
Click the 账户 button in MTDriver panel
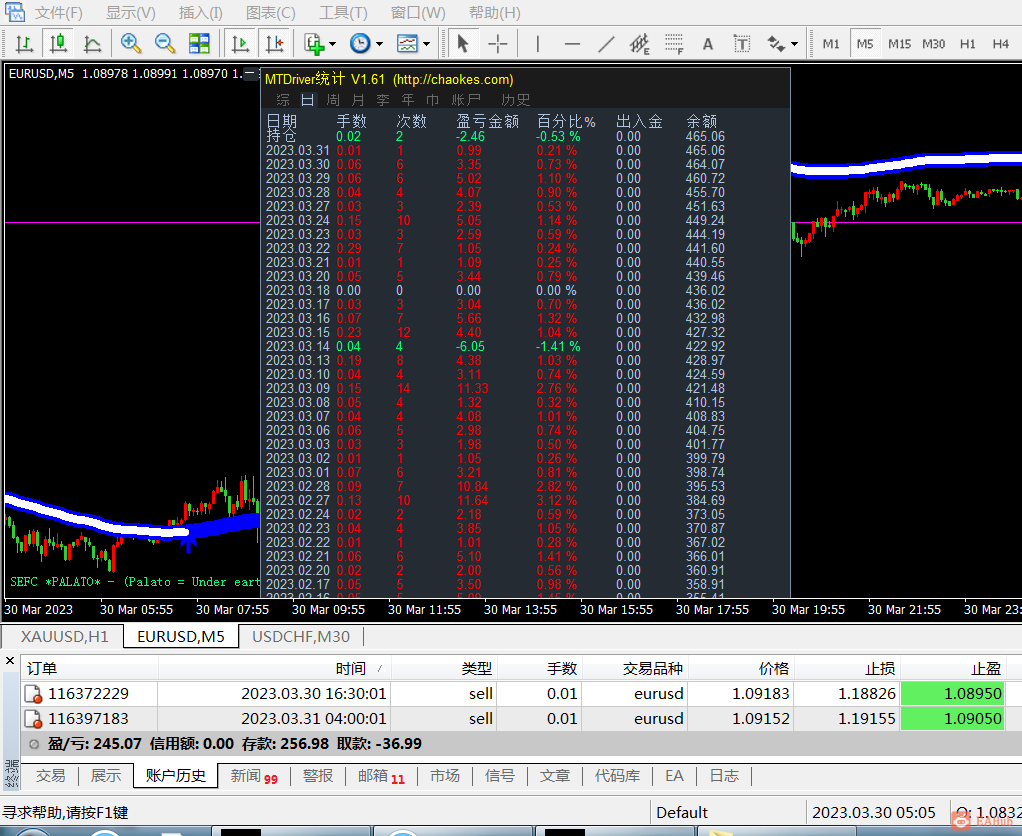tap(466, 100)
